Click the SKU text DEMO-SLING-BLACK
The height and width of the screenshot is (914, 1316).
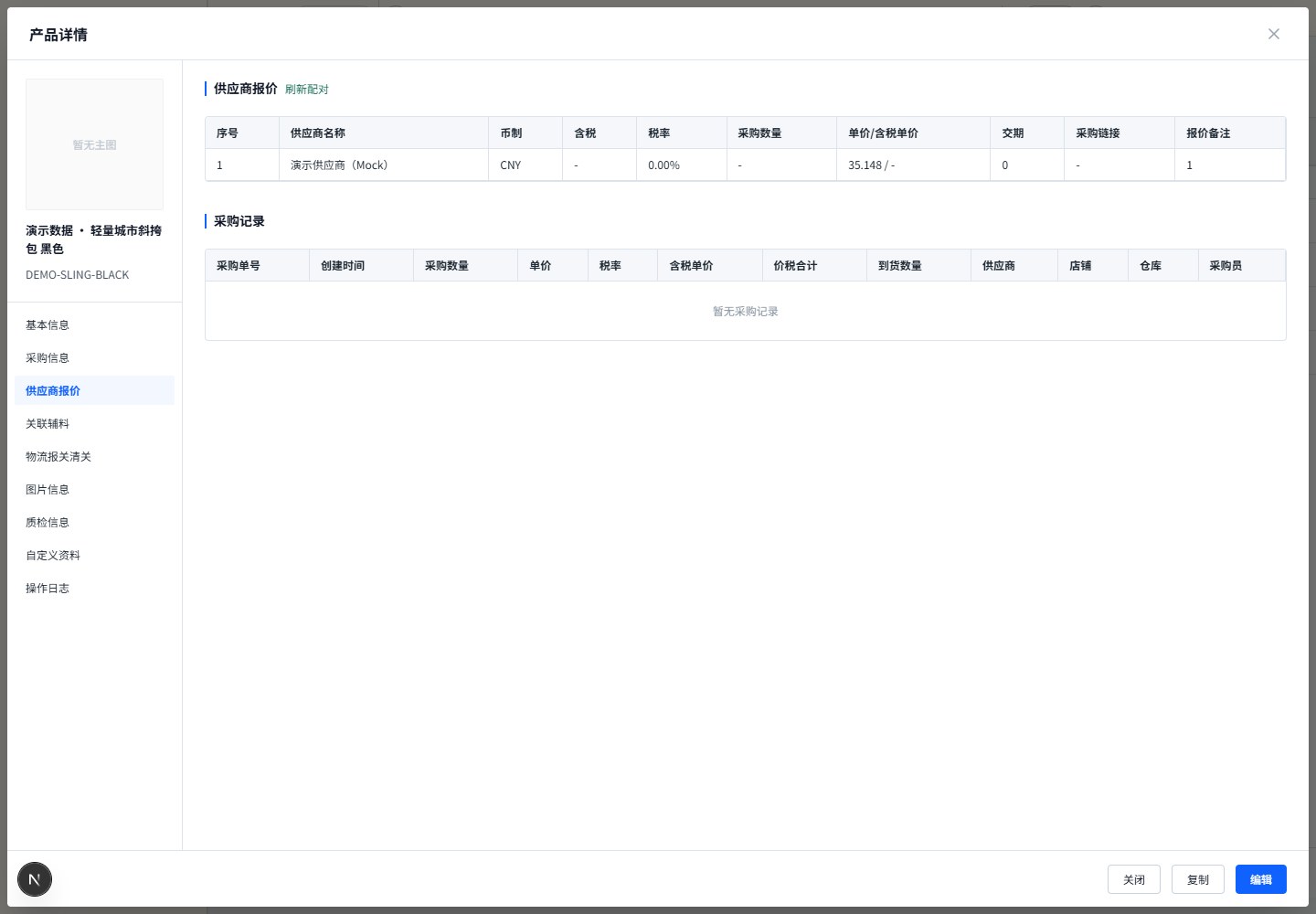click(78, 275)
